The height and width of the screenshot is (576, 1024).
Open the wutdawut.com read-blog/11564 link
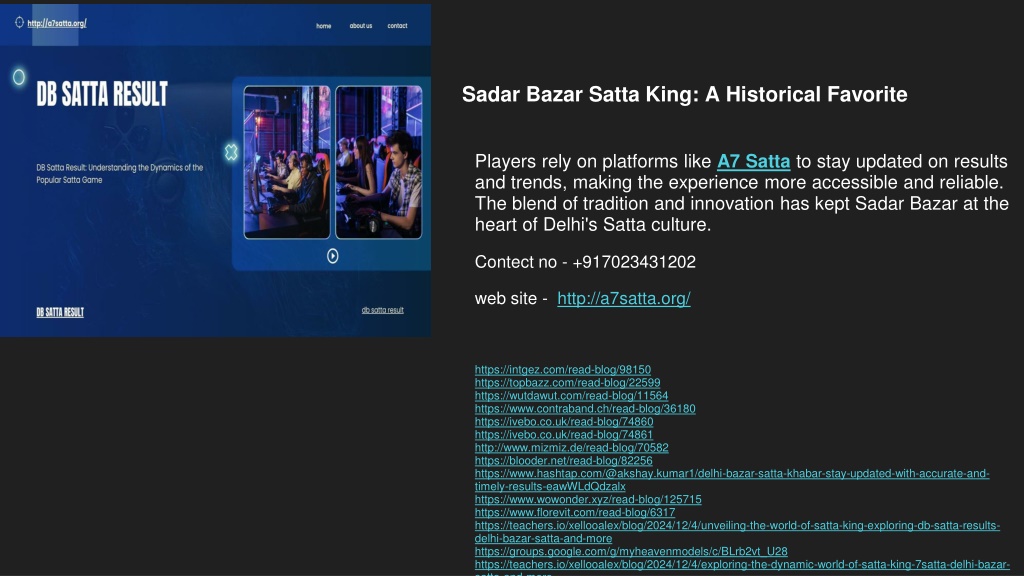pos(571,396)
